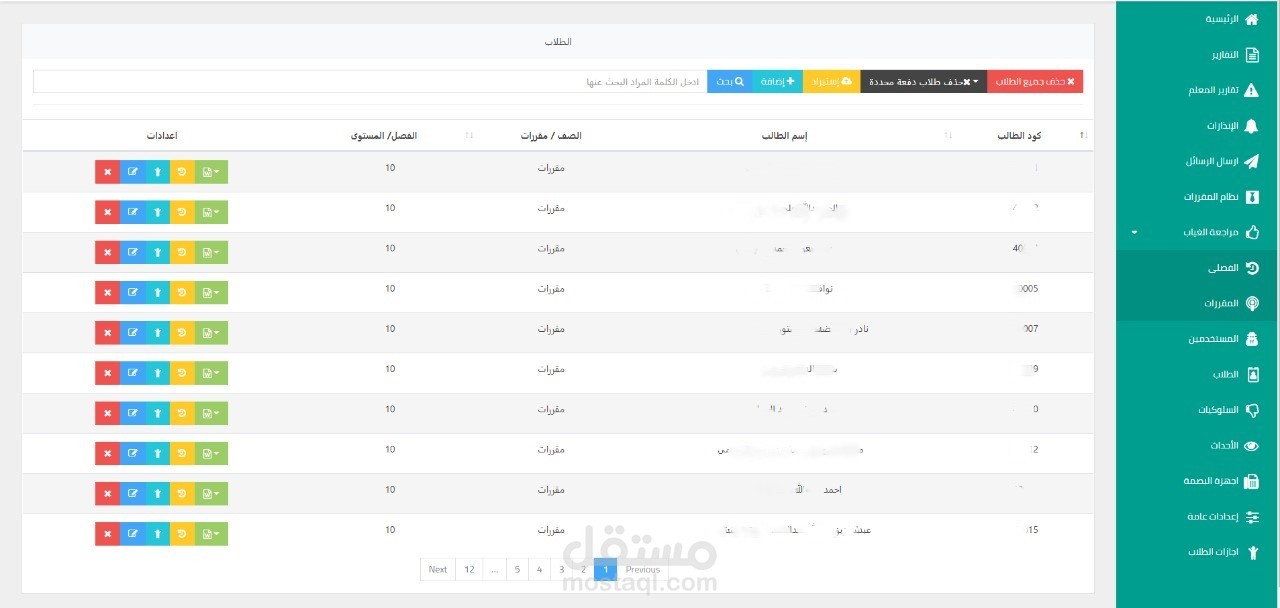Screen dimensions: 1280x608
Task: Click the student profile icon in first row
Action: [158, 171]
